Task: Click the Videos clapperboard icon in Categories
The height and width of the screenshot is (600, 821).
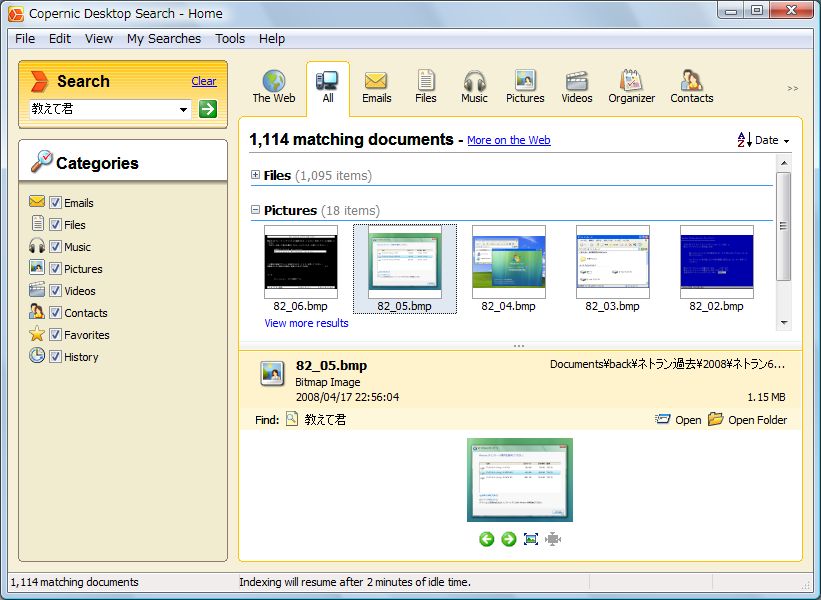Action: 37,290
